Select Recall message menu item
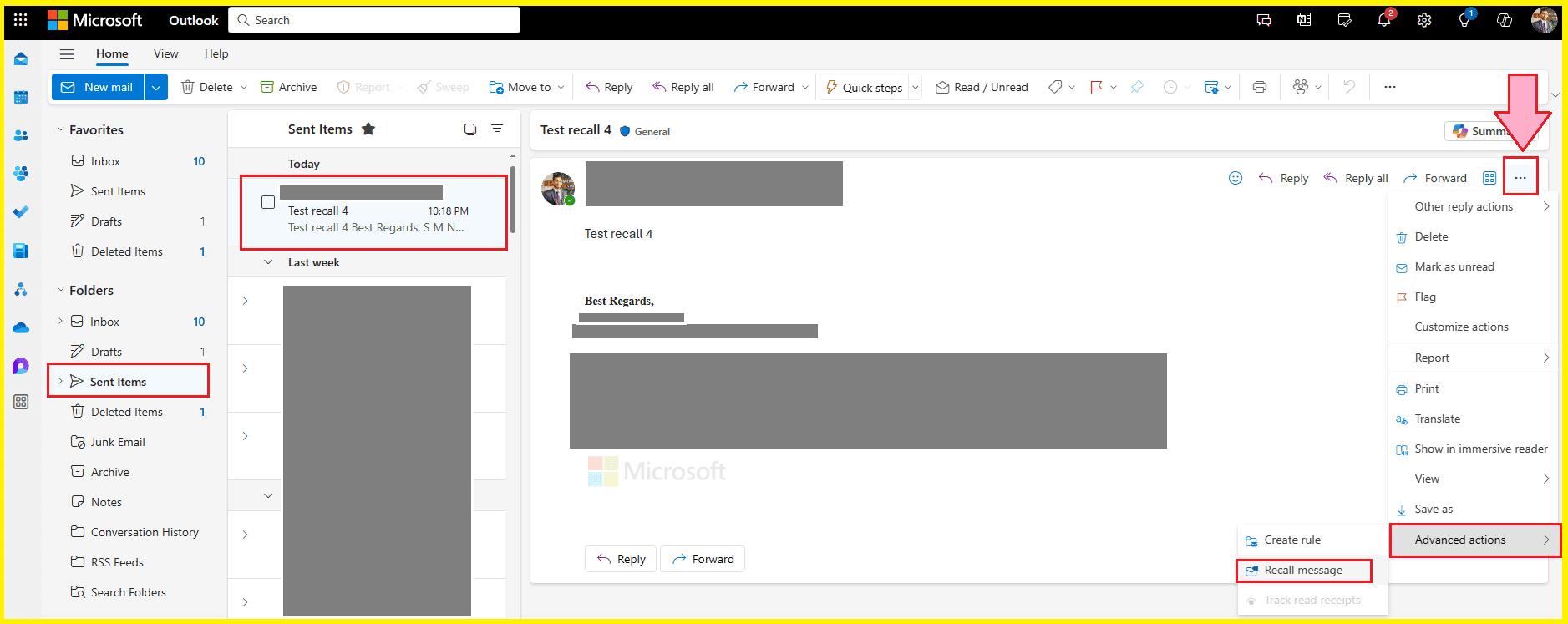This screenshot has width=1568, height=624. 1303,570
